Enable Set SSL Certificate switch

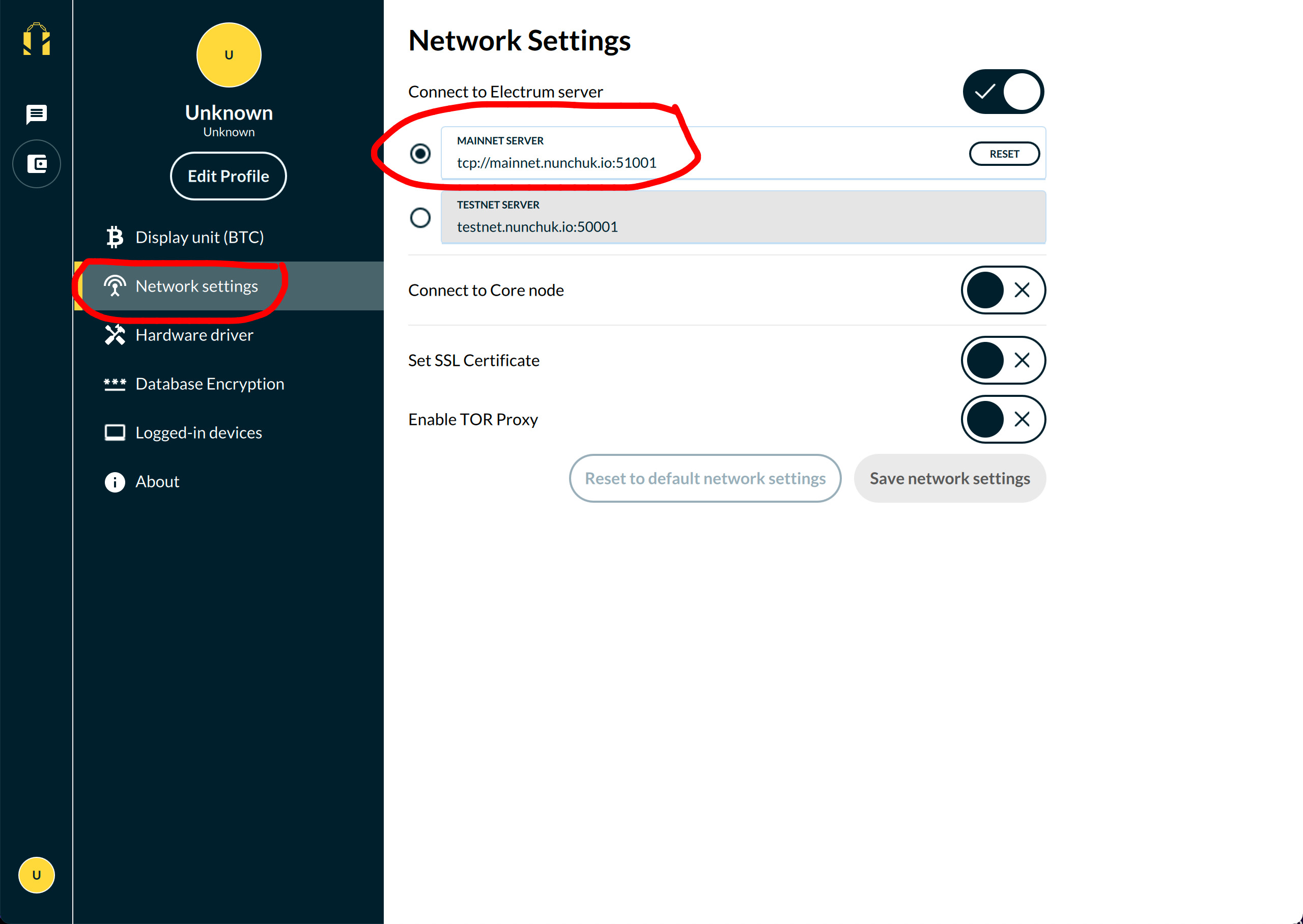[x=1004, y=361]
